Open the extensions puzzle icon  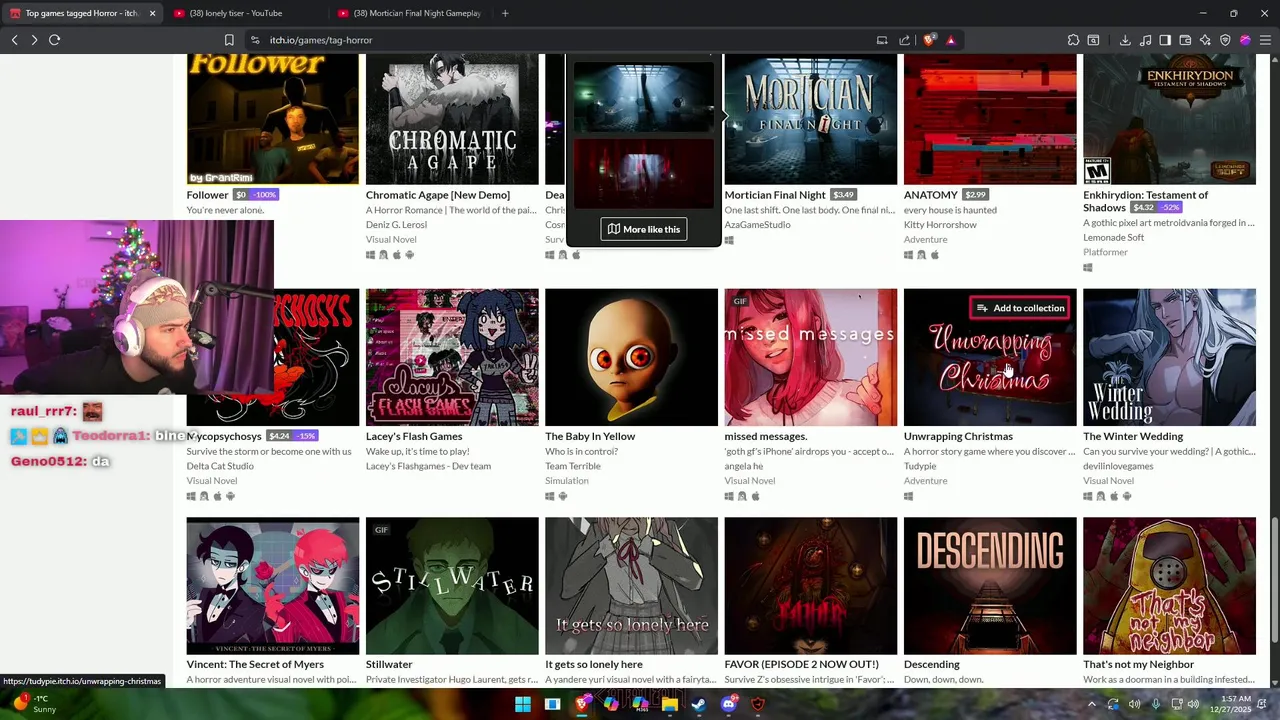click(1073, 40)
